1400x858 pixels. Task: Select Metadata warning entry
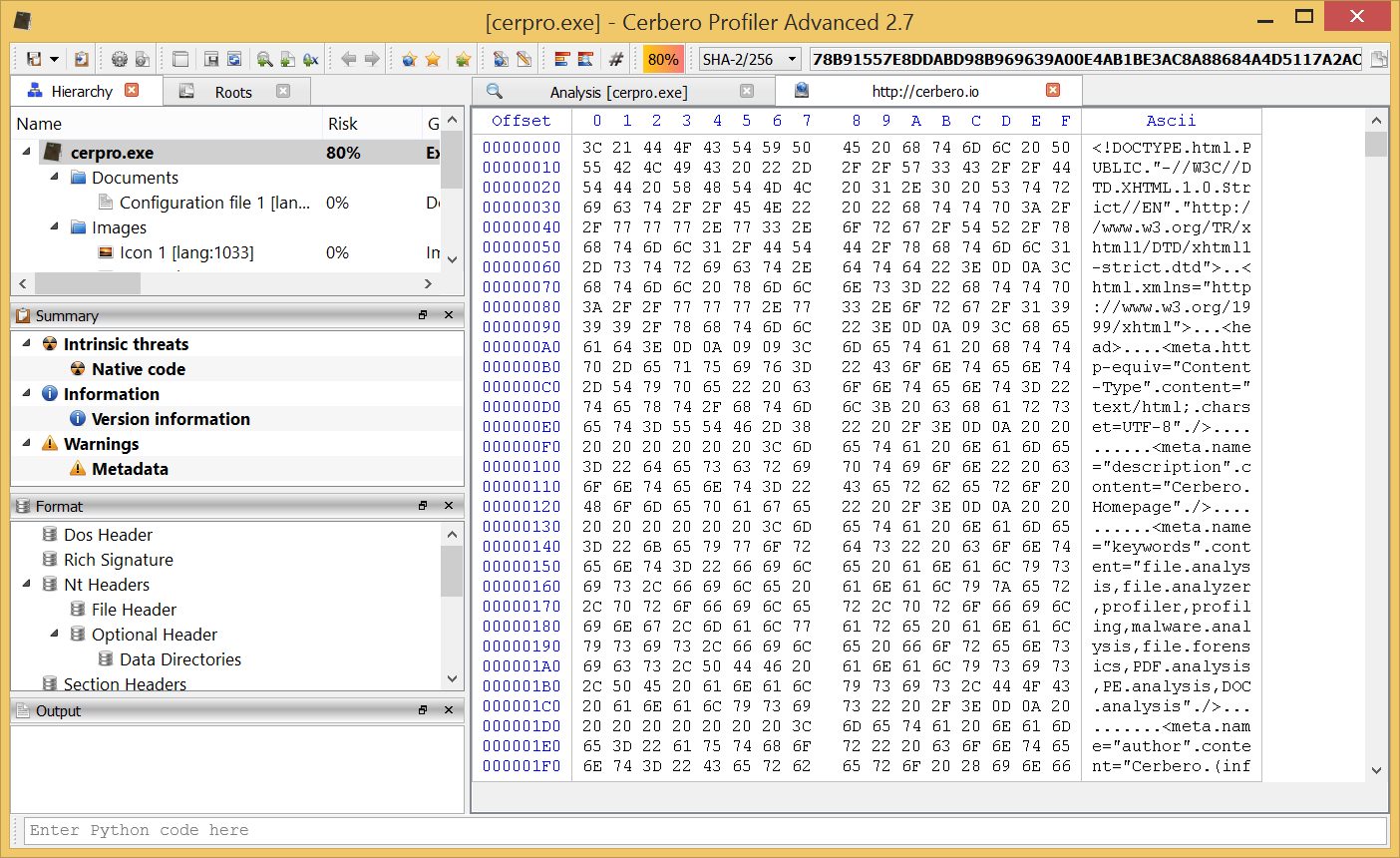pos(130,469)
